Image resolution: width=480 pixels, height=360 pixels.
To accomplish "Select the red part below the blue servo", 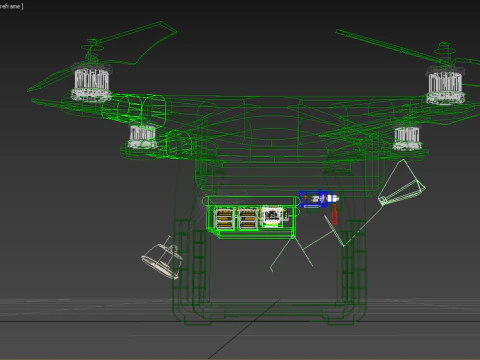I will pyautogui.click(x=334, y=214).
